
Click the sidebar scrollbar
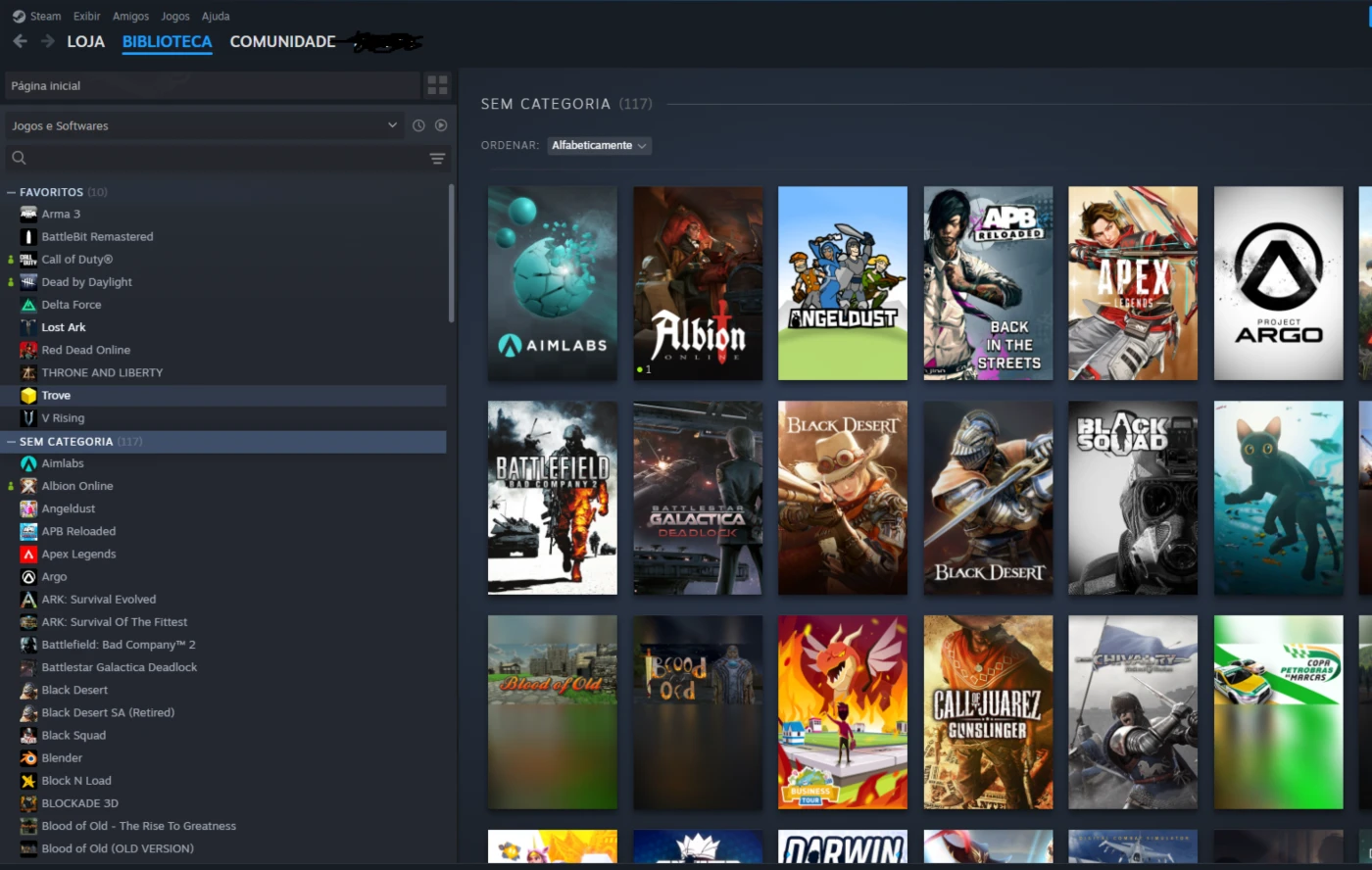click(451, 253)
